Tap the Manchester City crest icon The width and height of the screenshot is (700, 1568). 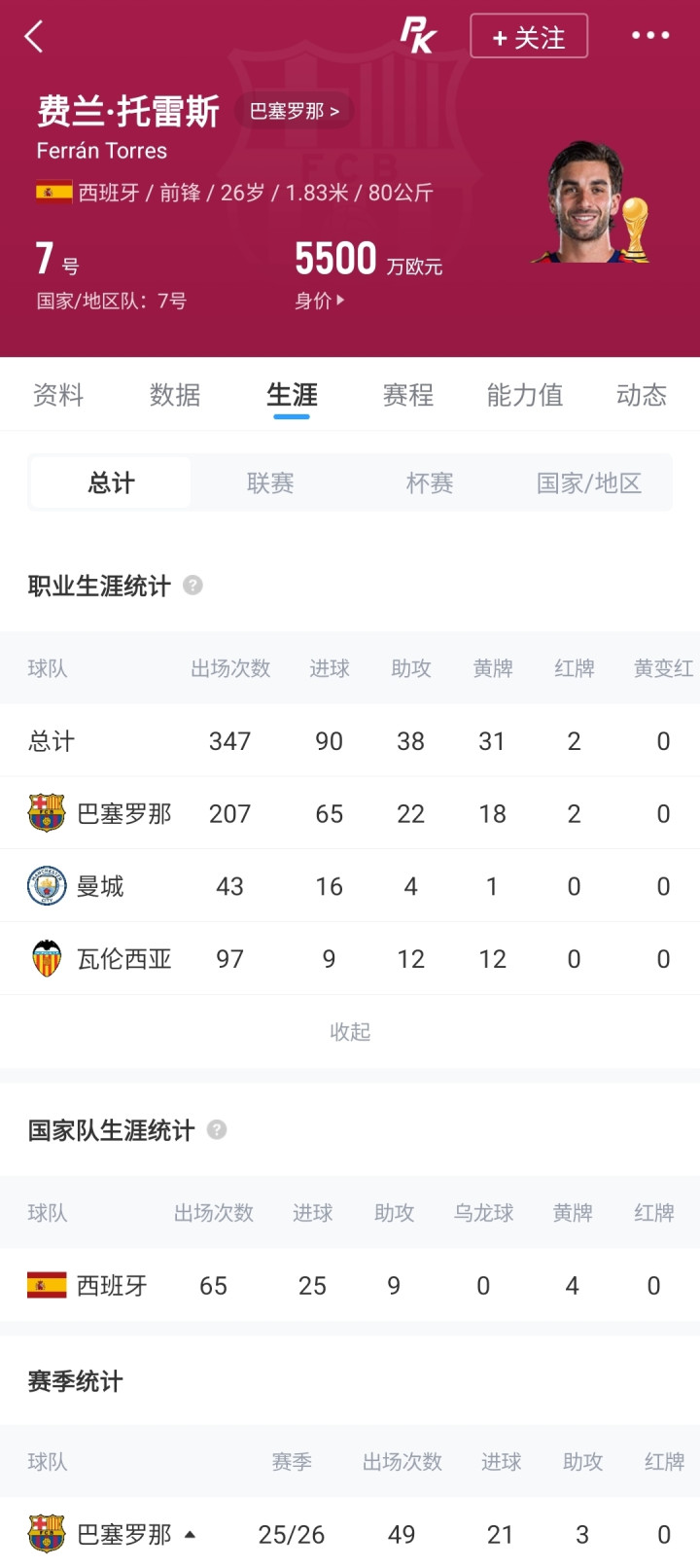click(46, 886)
